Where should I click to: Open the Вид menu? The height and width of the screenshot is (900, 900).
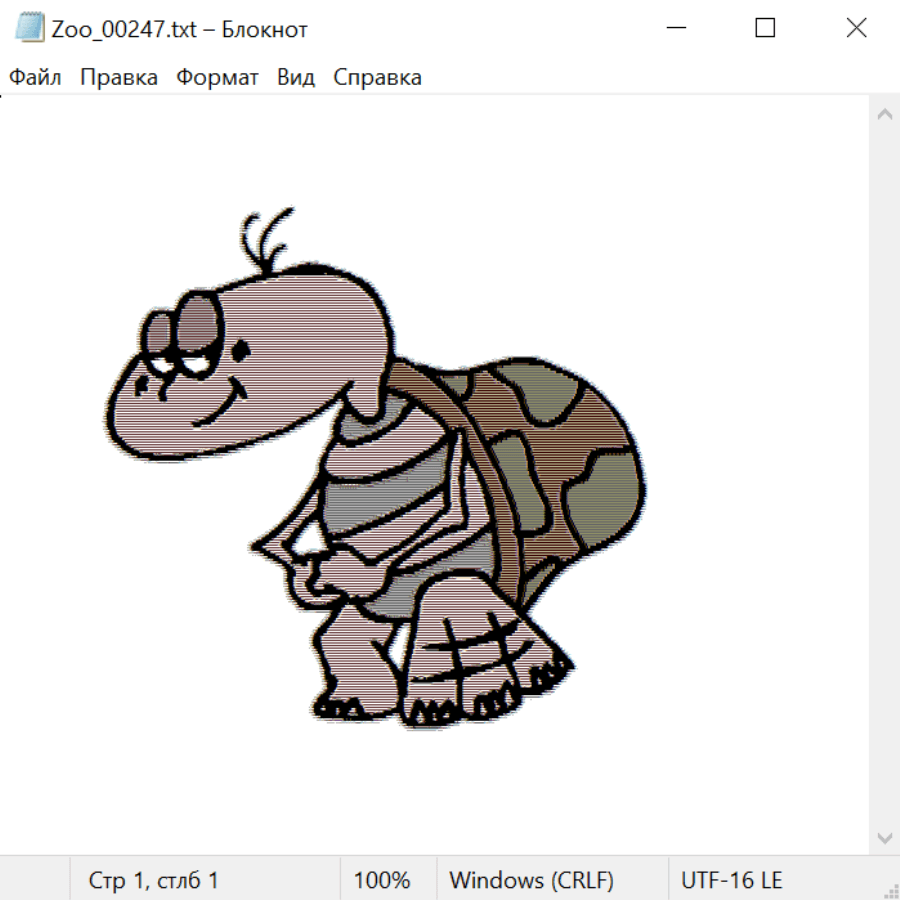pyautogui.click(x=295, y=78)
